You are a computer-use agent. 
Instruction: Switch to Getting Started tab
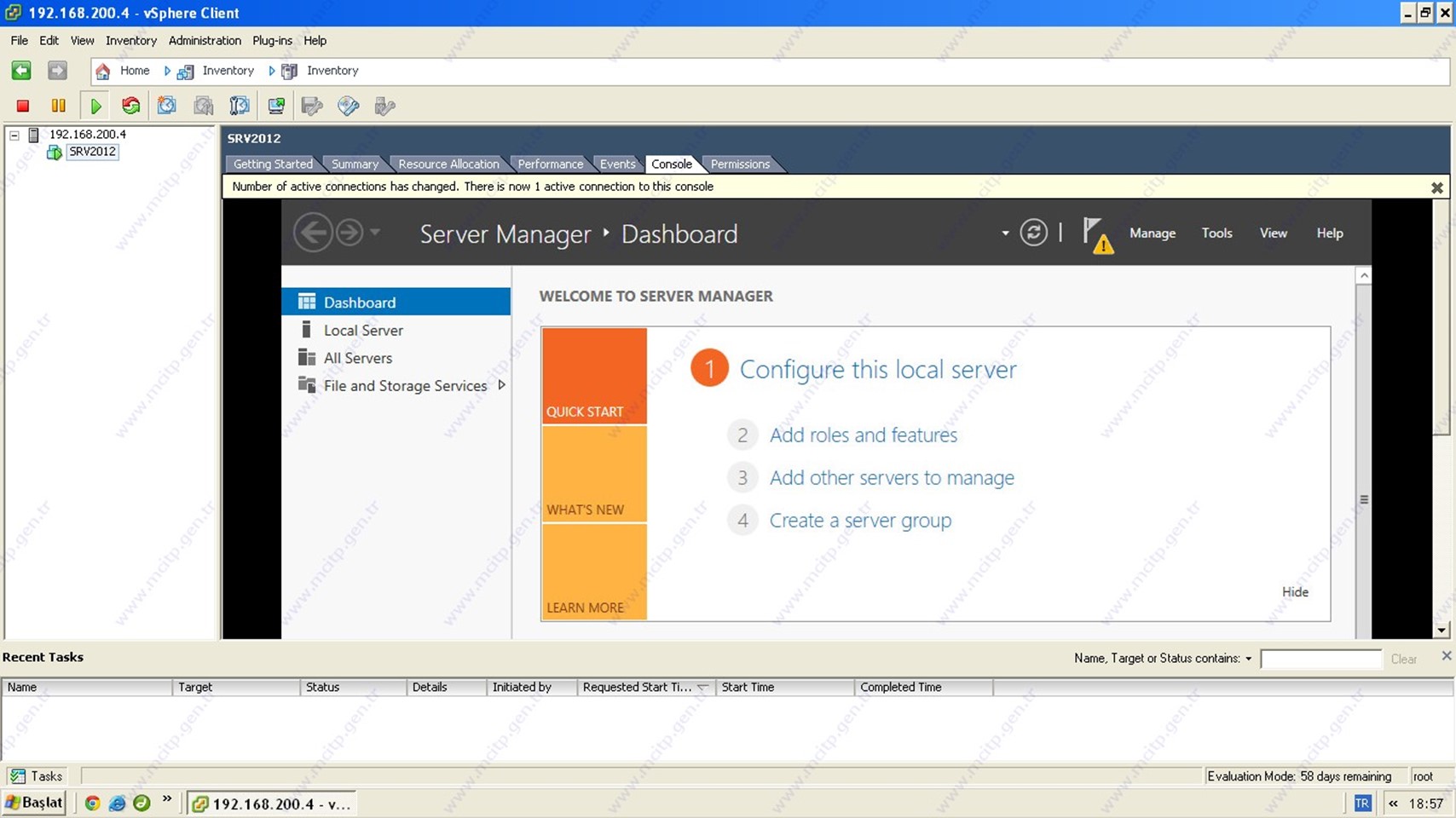[x=273, y=164]
